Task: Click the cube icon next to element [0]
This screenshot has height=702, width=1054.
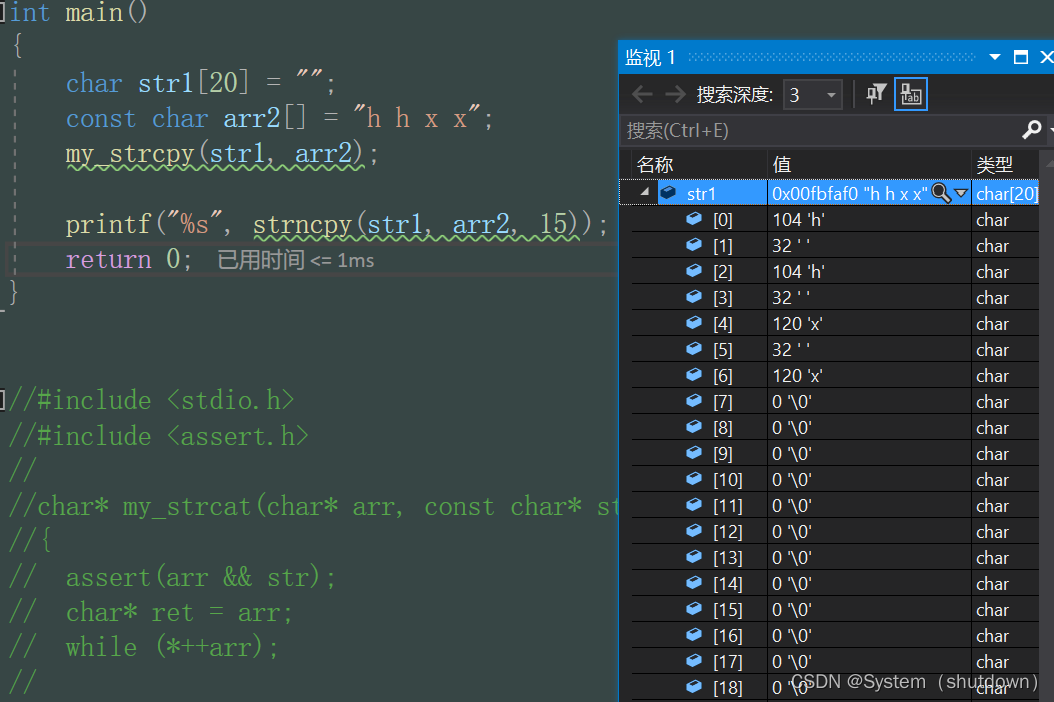Action: coord(694,219)
